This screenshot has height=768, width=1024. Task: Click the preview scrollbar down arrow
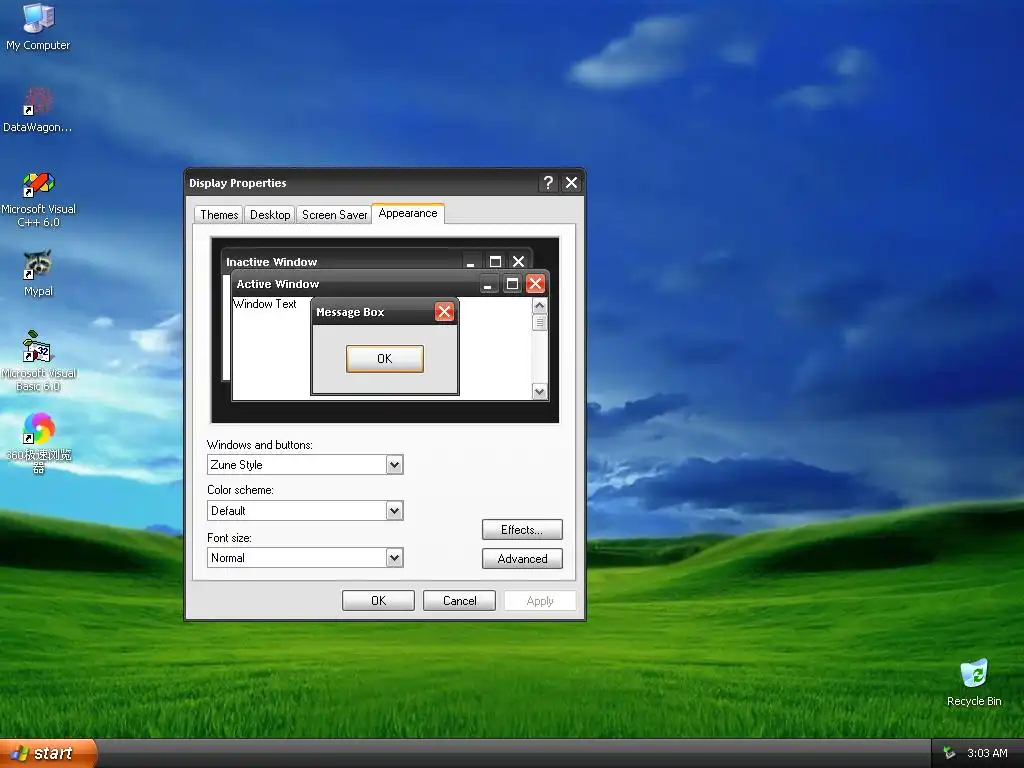pos(539,391)
